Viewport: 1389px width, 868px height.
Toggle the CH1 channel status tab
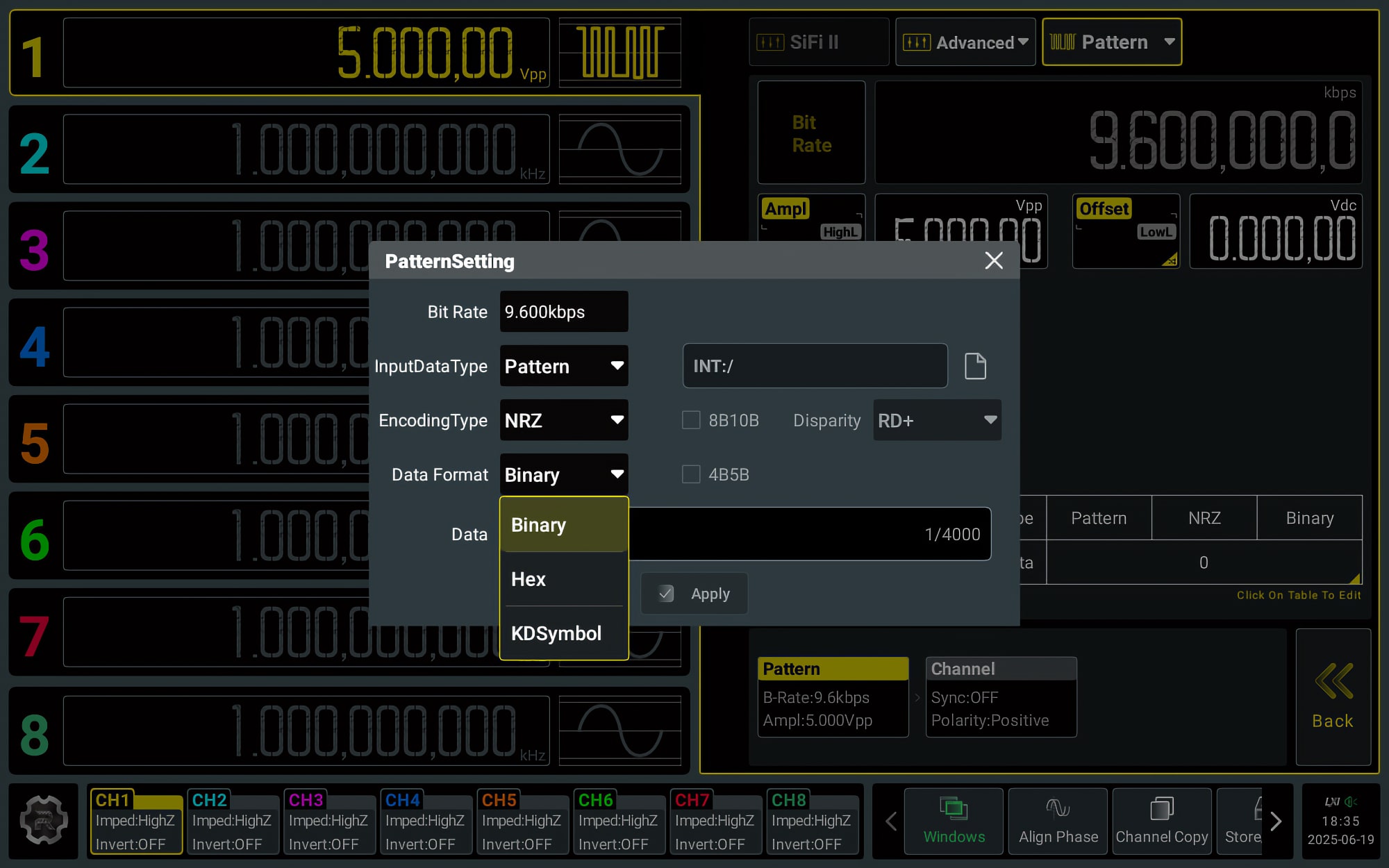(136, 821)
